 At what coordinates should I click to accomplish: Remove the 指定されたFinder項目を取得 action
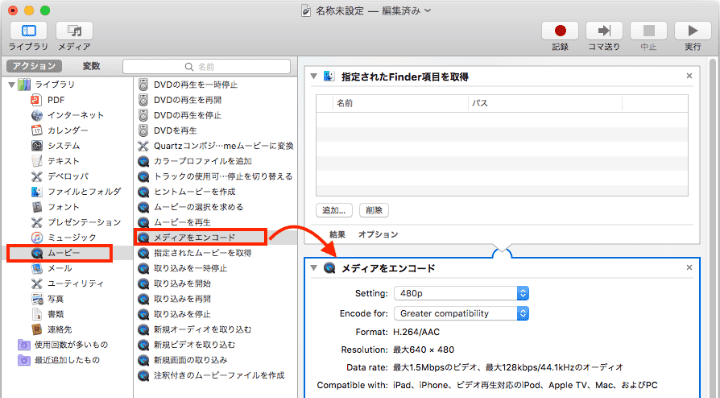pos(689,76)
